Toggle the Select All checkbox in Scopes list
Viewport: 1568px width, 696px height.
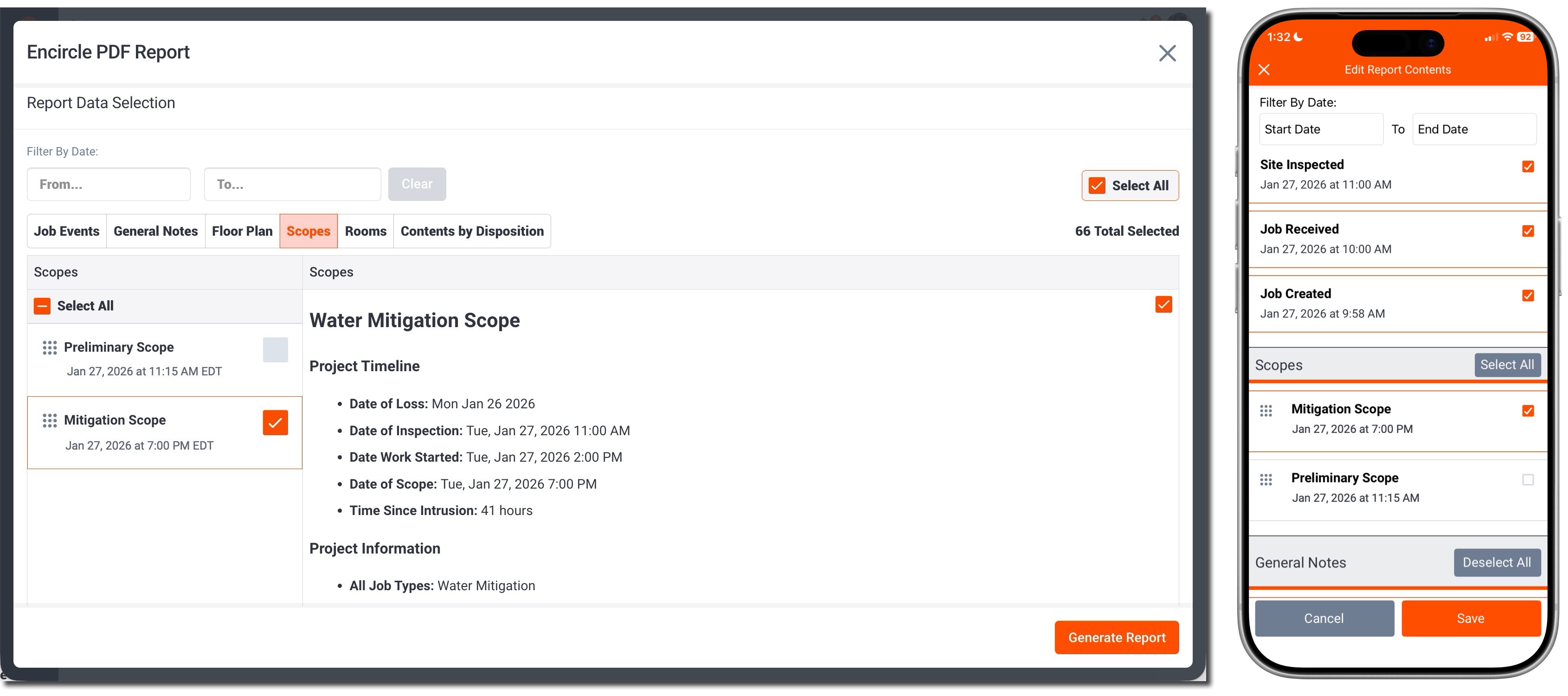(x=41, y=305)
